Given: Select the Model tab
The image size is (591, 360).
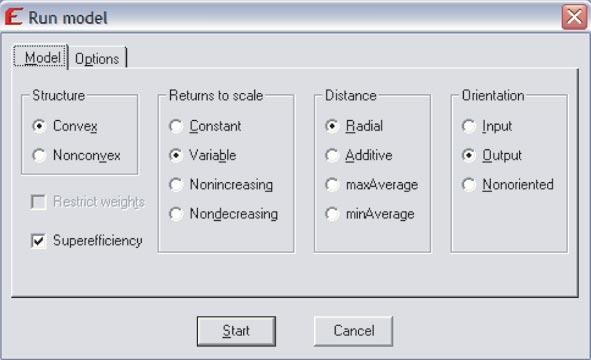Looking at the screenshot, I should [41, 57].
